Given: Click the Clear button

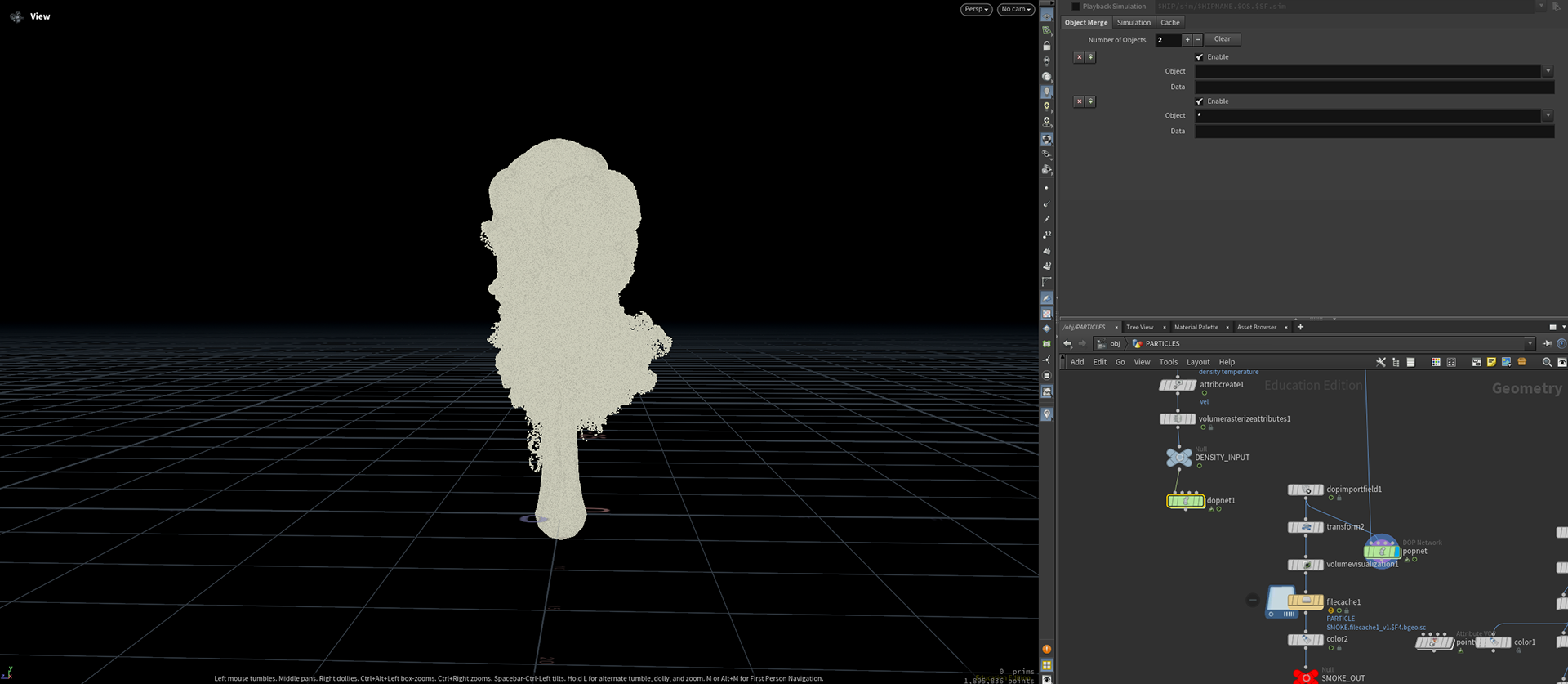Looking at the screenshot, I should 1223,39.
